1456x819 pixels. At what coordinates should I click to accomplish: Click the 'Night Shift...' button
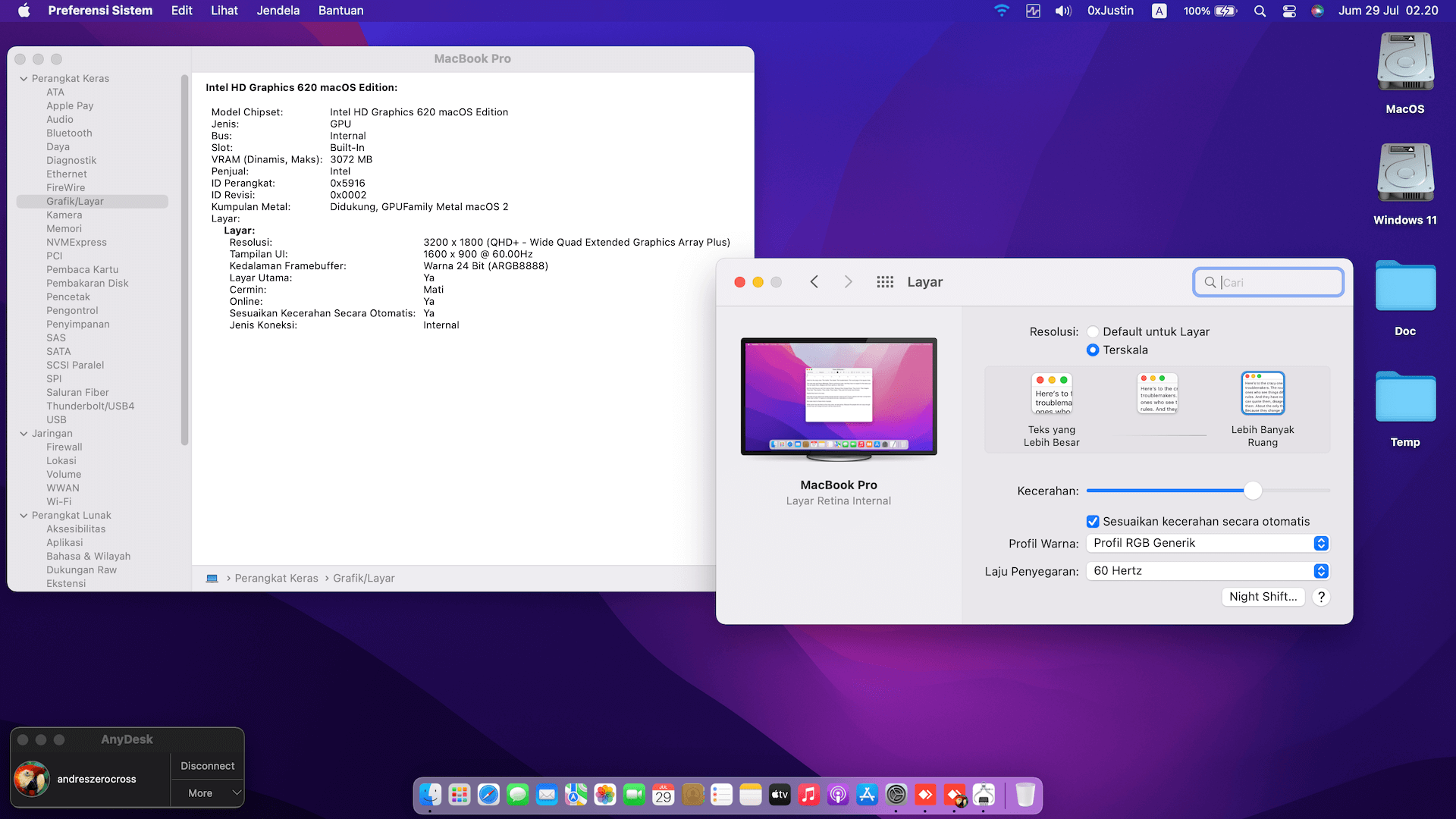tap(1263, 597)
